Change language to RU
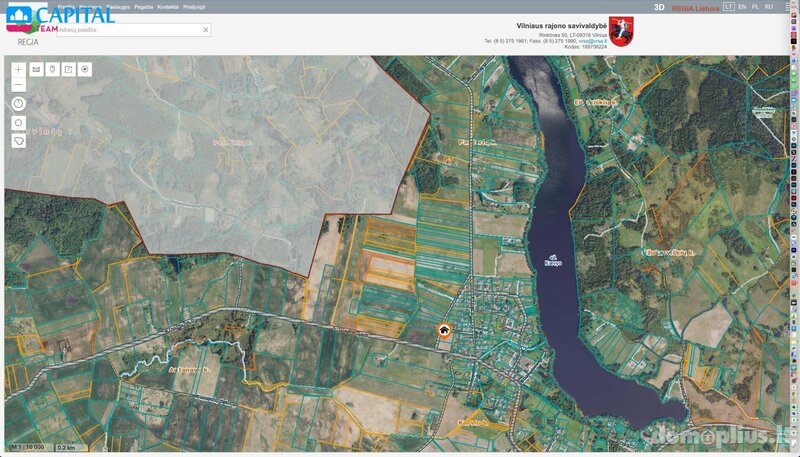This screenshot has width=800, height=457. coord(769,7)
